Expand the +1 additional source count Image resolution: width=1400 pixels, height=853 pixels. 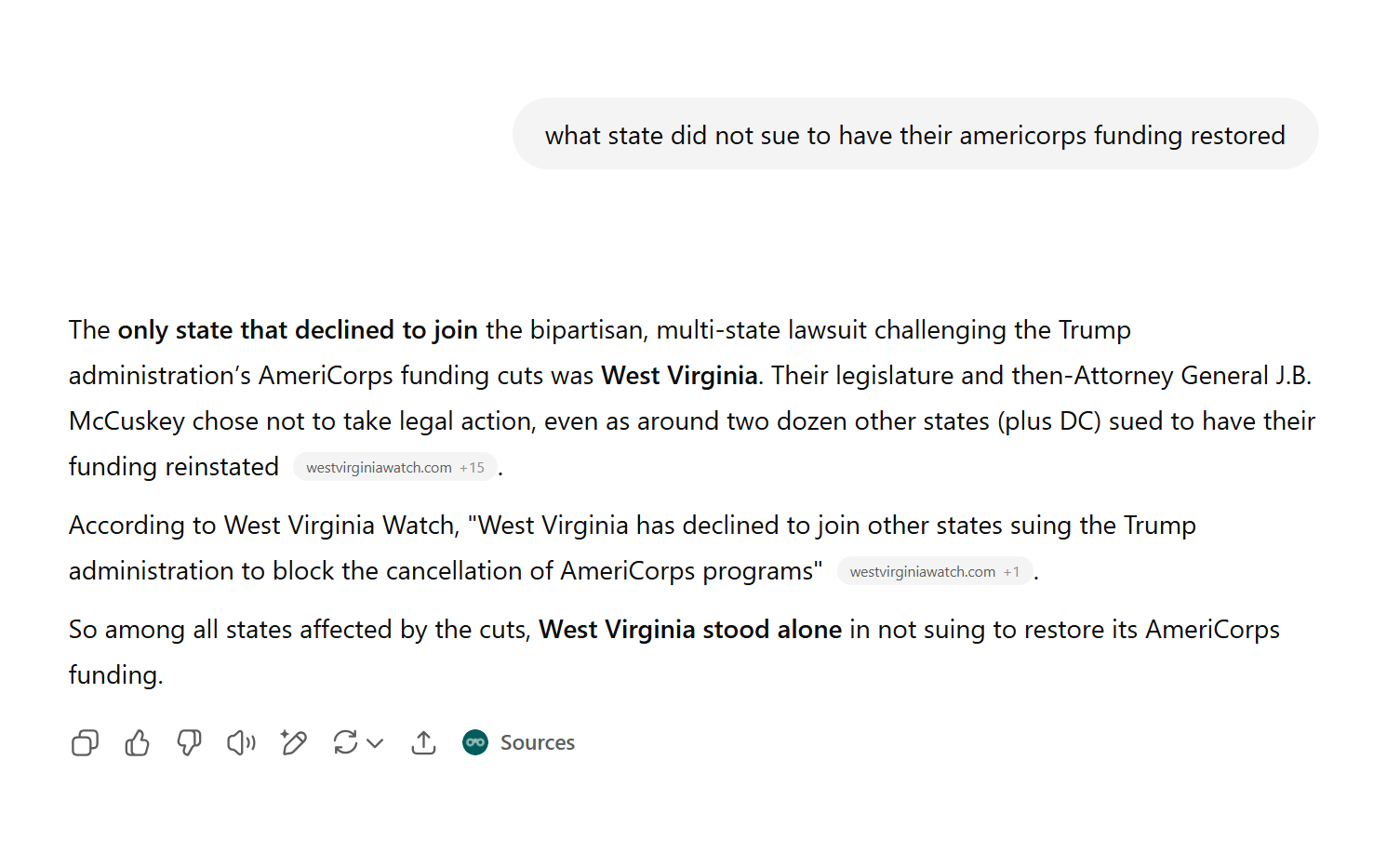[1011, 572]
